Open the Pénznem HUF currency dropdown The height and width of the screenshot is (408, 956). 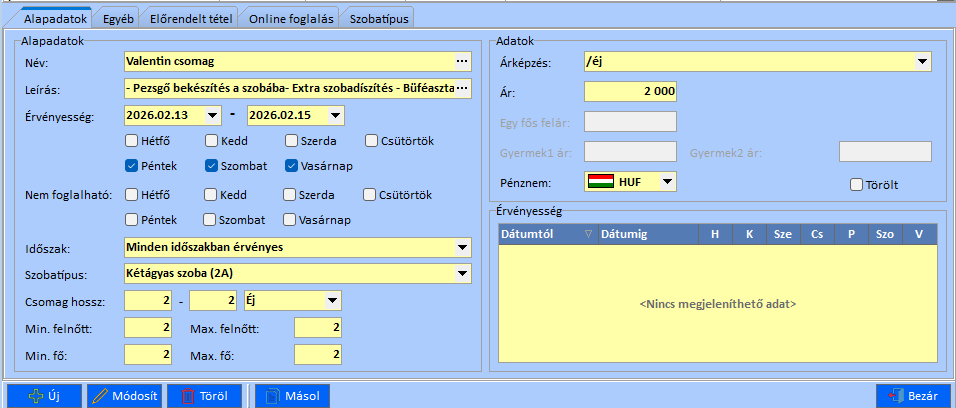(x=667, y=181)
